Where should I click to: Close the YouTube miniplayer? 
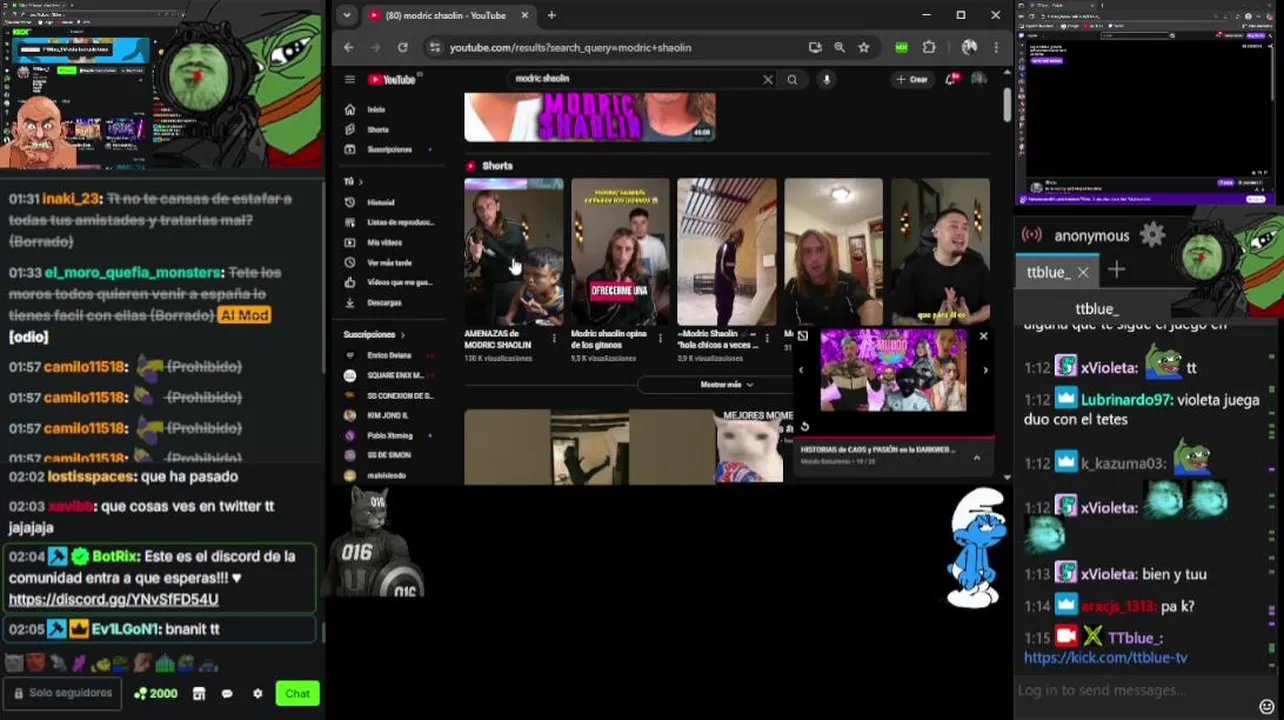[x=983, y=336]
